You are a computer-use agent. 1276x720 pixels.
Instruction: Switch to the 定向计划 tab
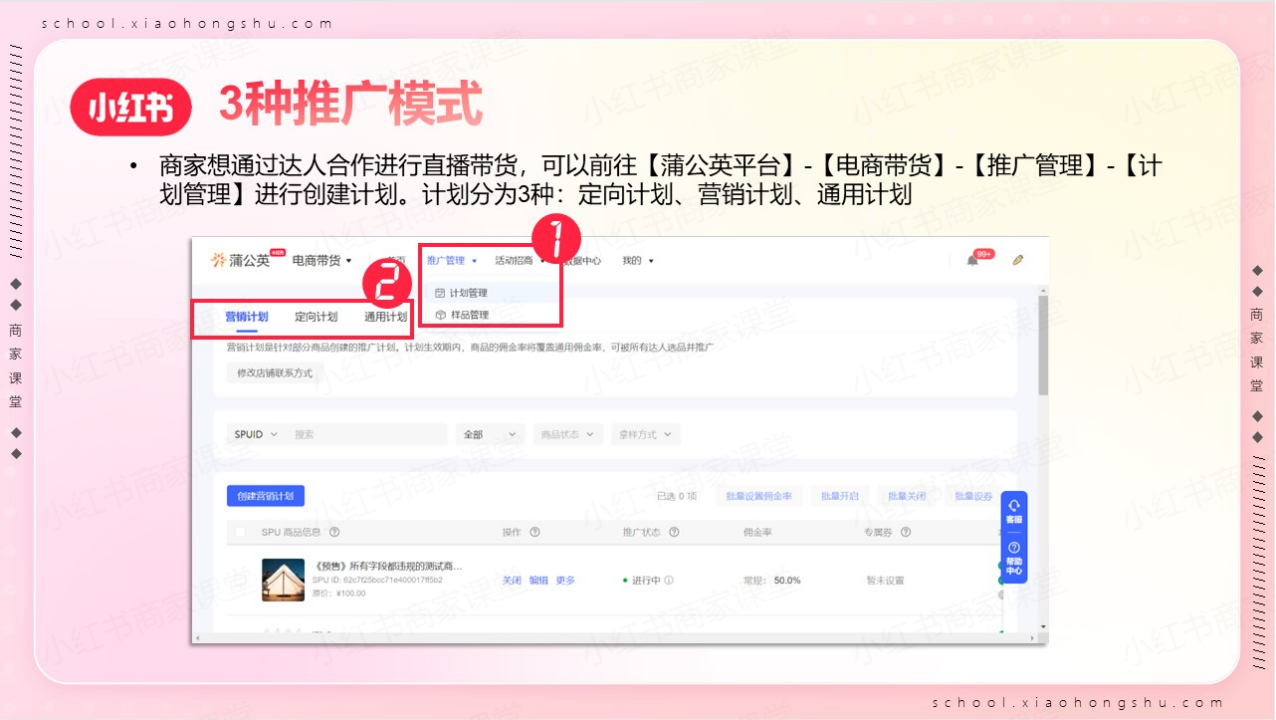pos(316,317)
